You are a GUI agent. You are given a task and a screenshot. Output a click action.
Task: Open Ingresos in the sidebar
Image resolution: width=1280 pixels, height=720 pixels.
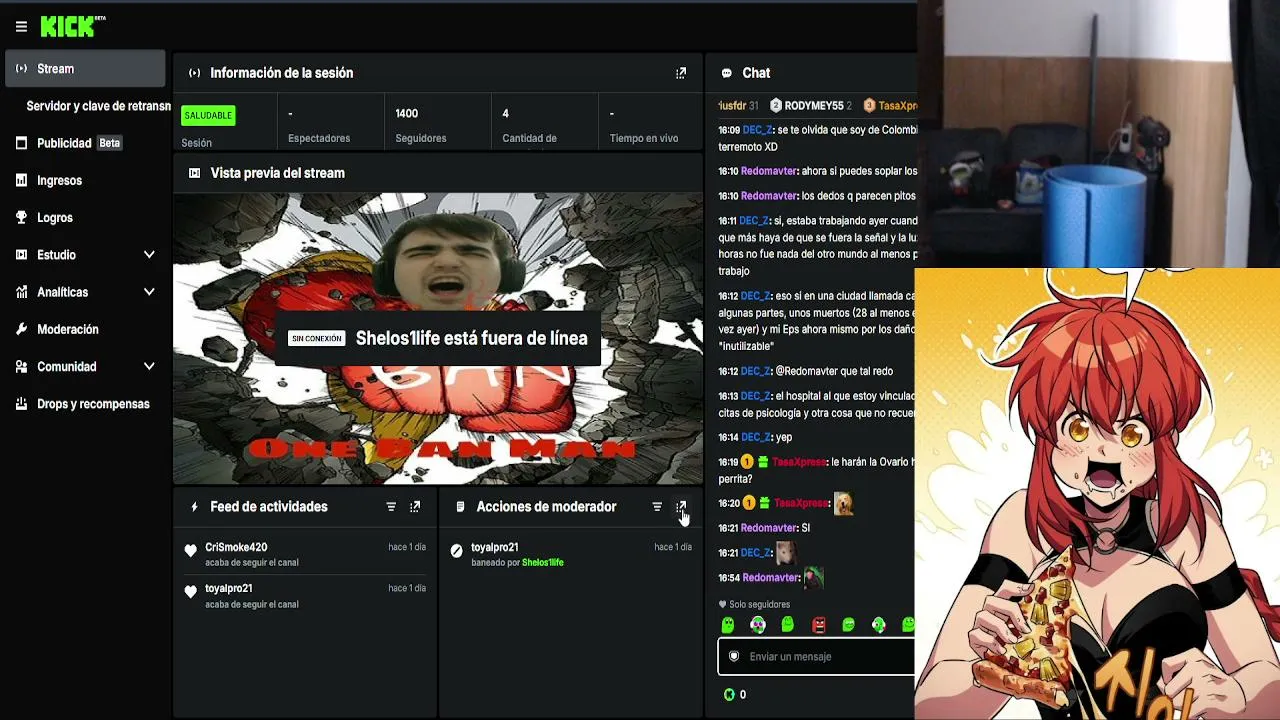click(59, 181)
